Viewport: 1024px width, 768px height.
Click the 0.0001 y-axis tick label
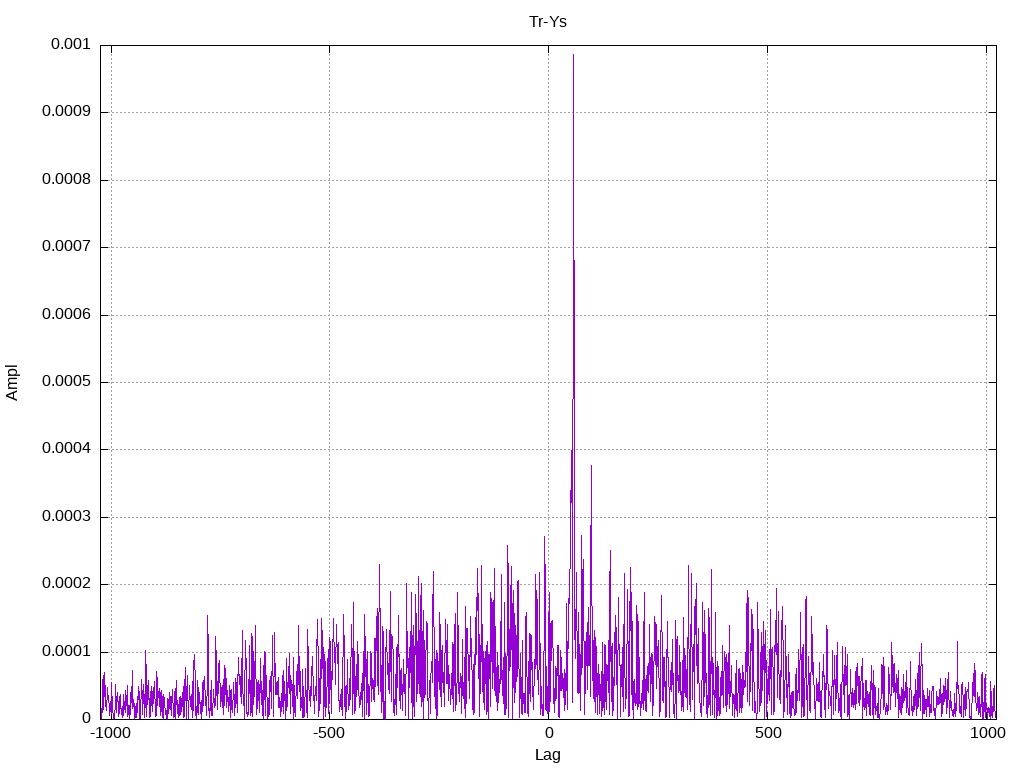(x=67, y=651)
